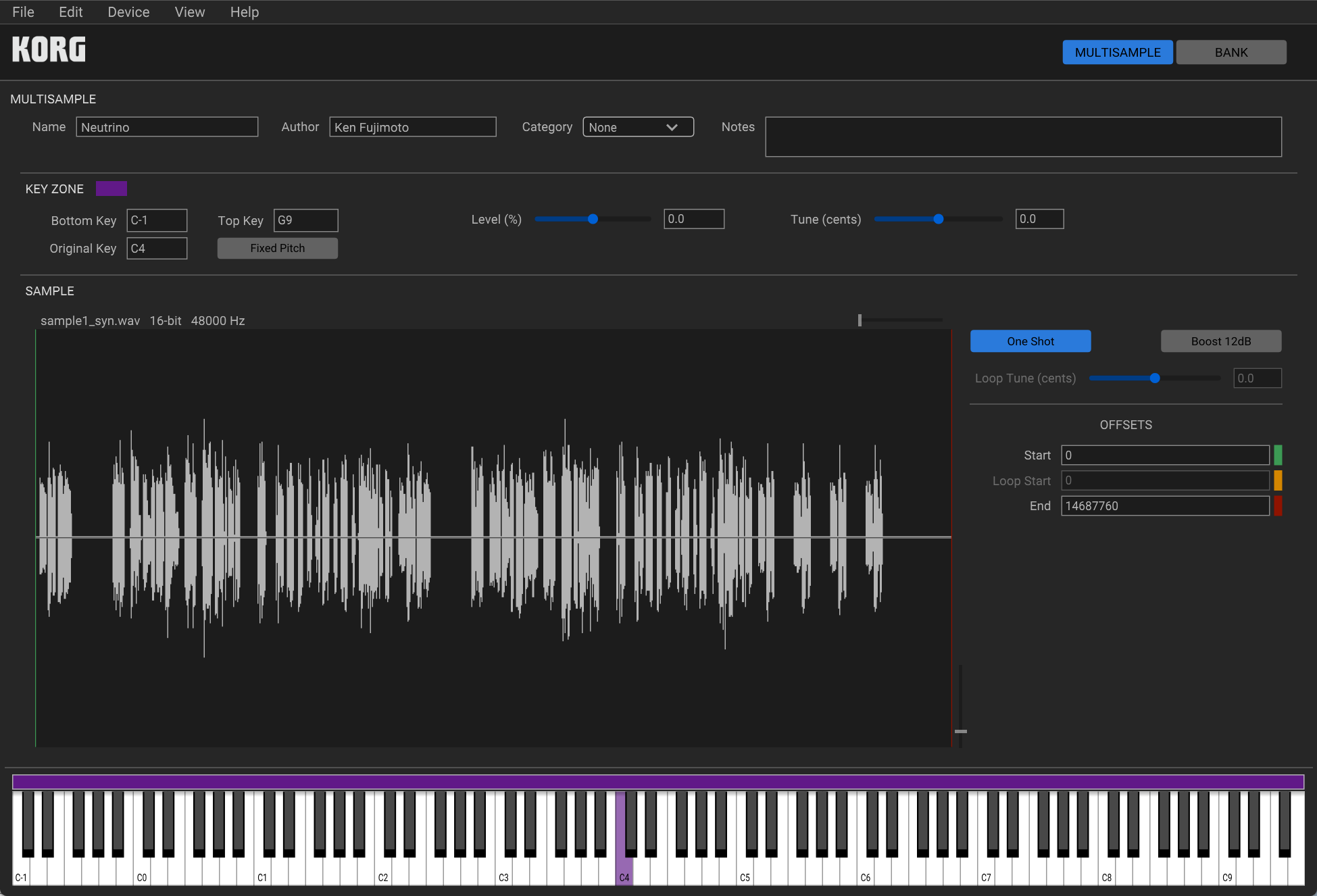Click the C9 piano key
1317x896 pixels.
tap(1227, 872)
